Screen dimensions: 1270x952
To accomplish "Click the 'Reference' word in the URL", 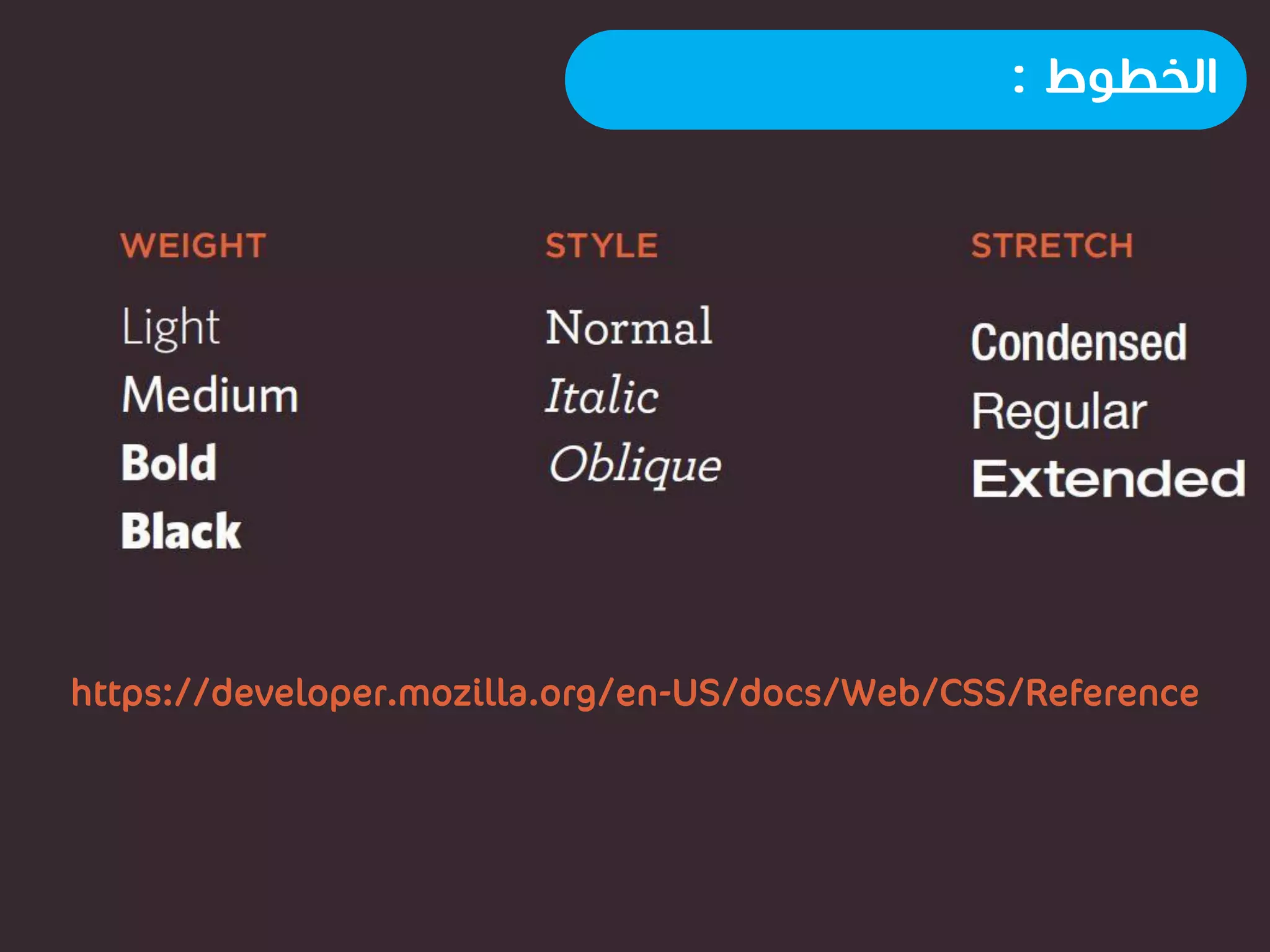I will click(1112, 692).
